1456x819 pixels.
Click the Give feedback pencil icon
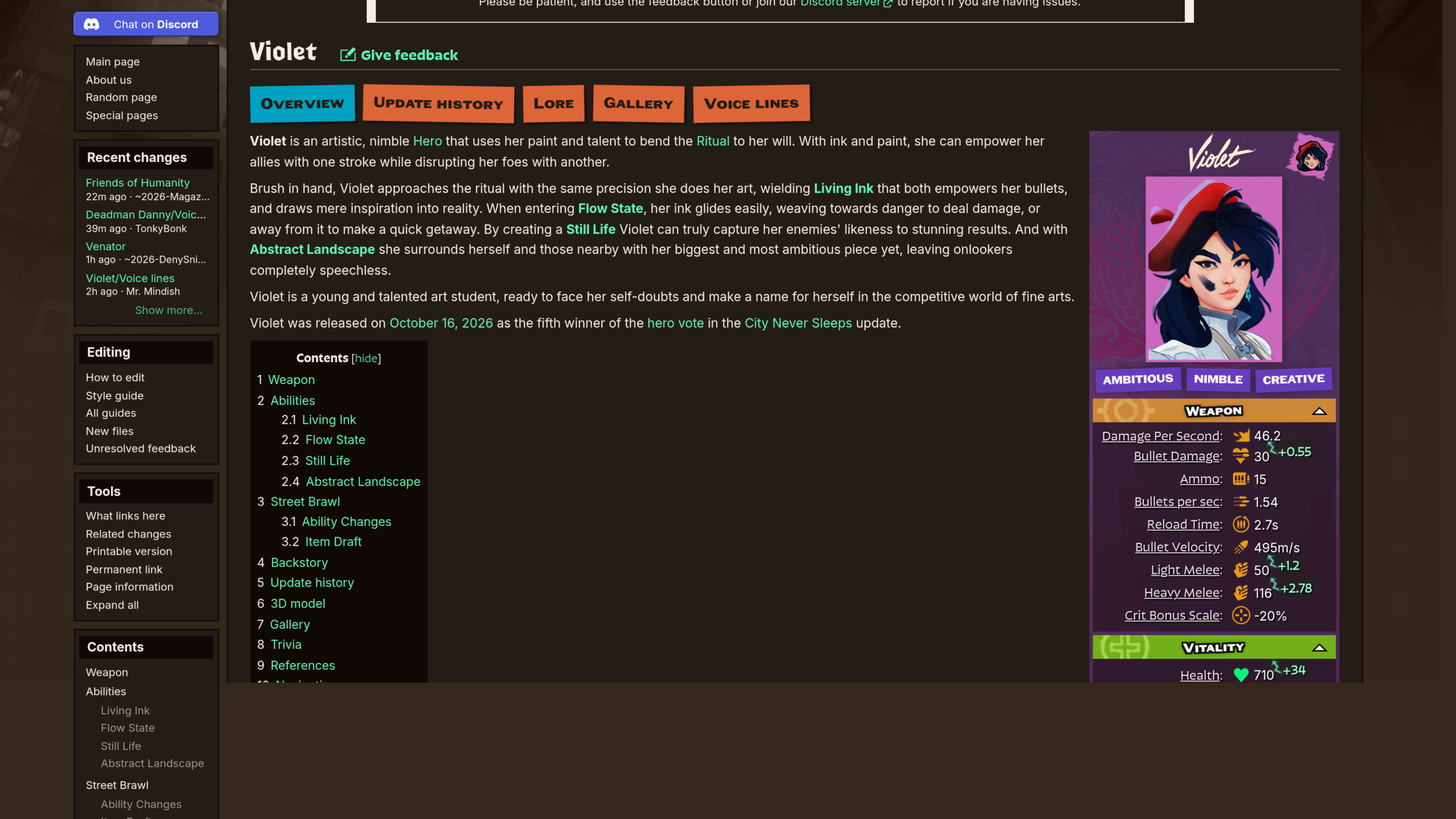[348, 55]
